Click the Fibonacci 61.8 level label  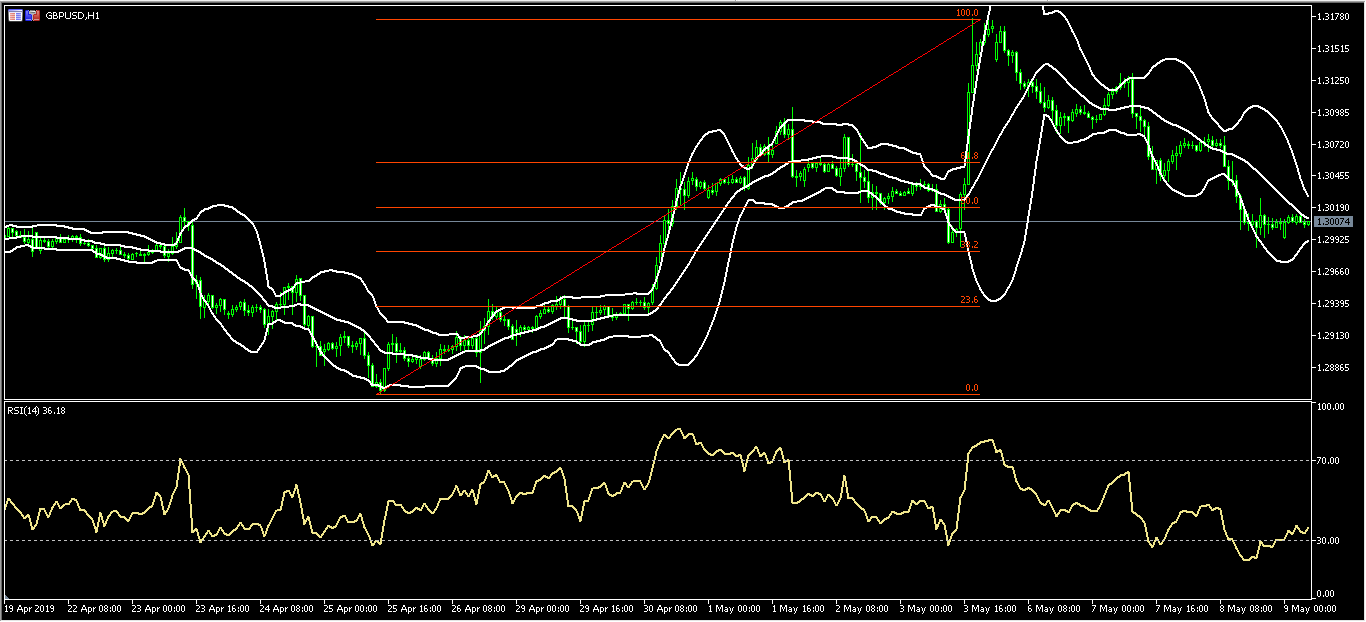969,156
